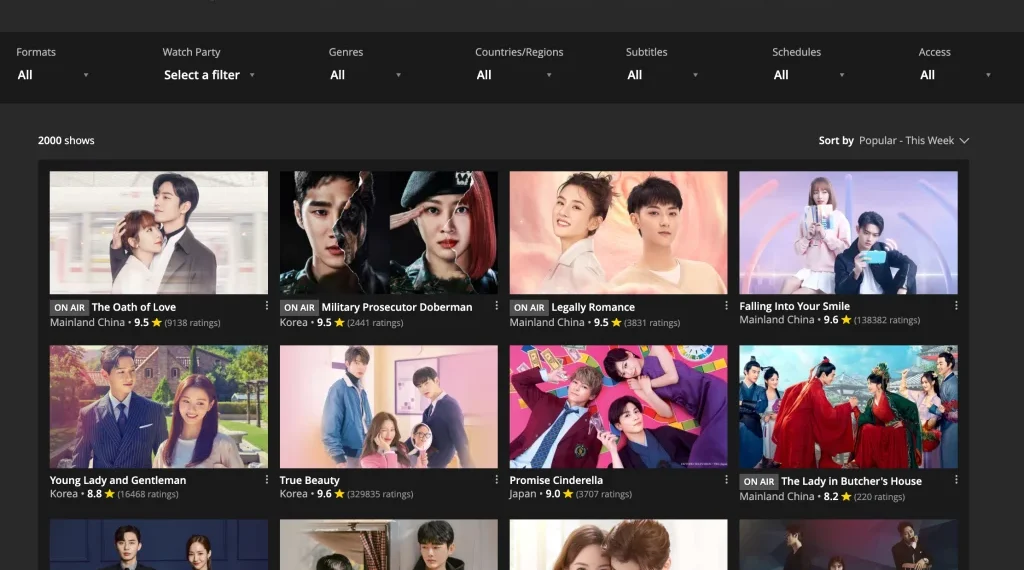Open the Countries/Regions filter dropdown

click(514, 75)
